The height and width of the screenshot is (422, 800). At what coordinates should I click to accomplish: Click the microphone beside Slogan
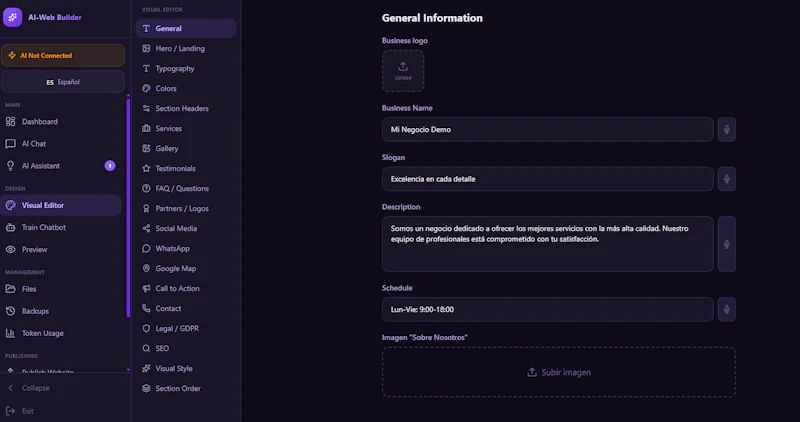[x=727, y=179]
